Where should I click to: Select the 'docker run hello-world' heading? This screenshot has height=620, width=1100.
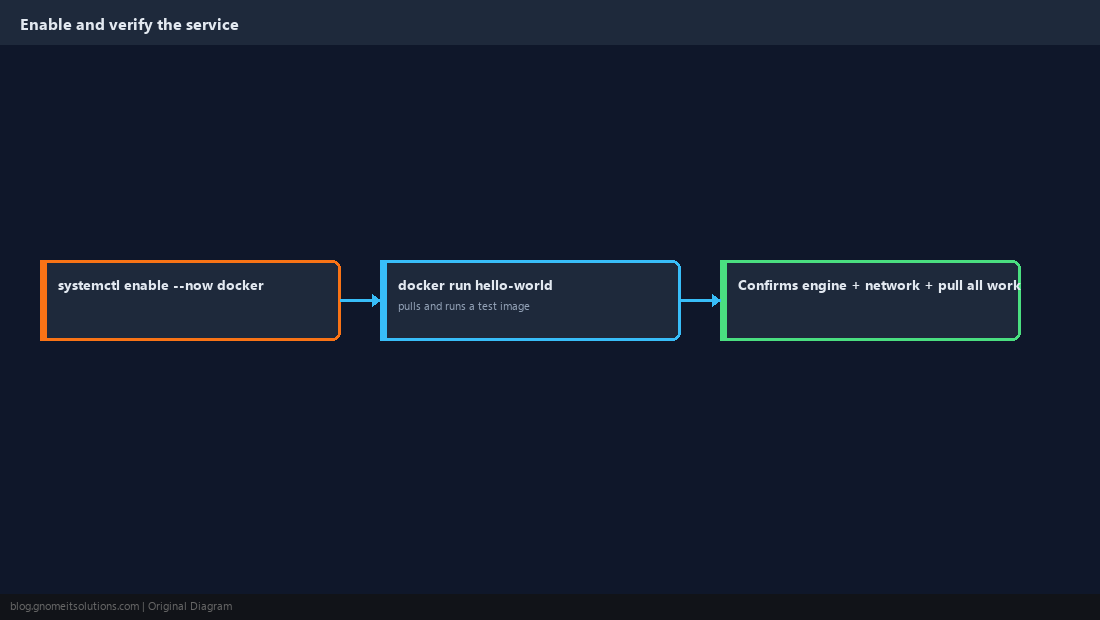click(475, 285)
